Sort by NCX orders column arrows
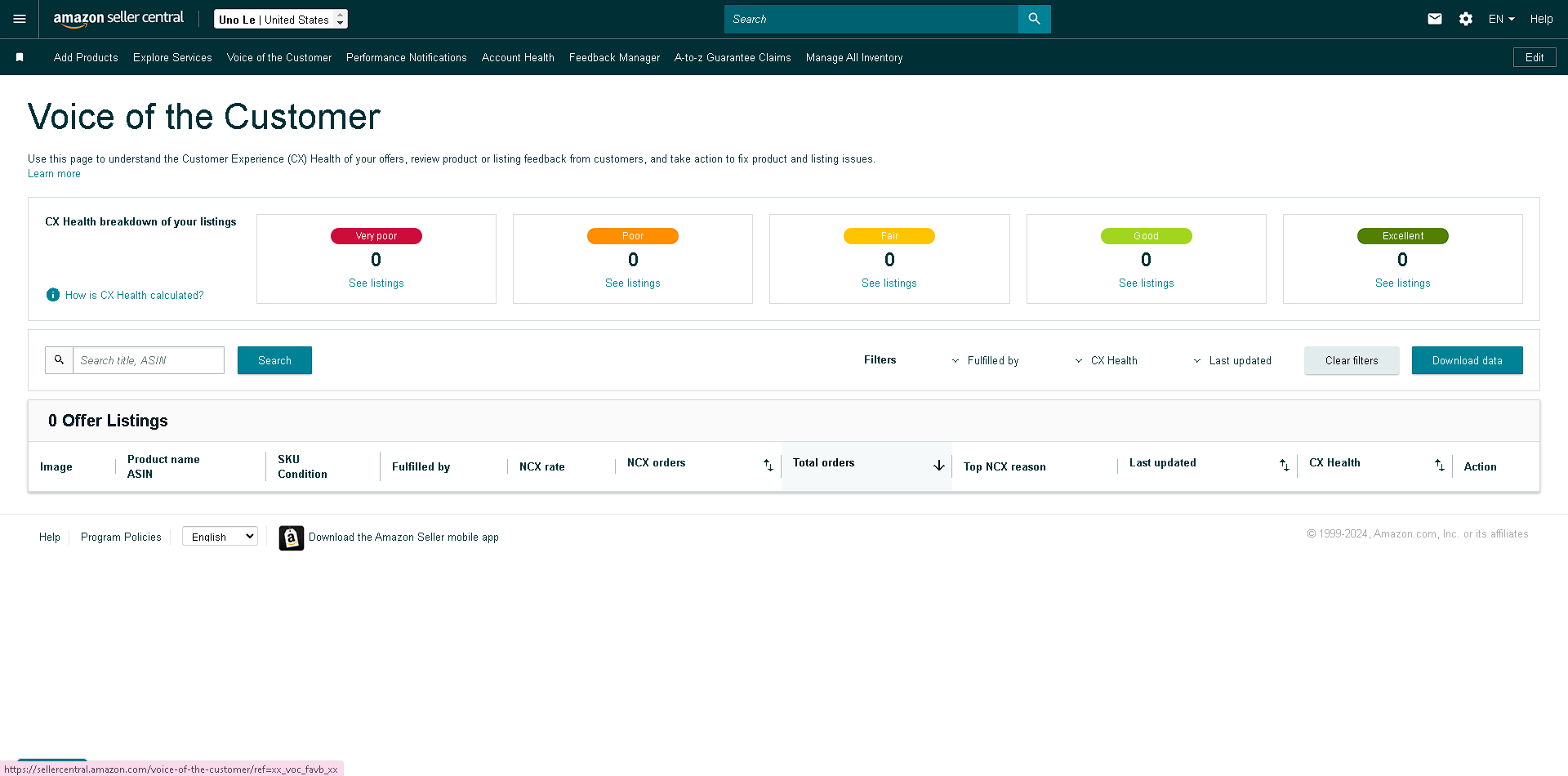 (768, 465)
